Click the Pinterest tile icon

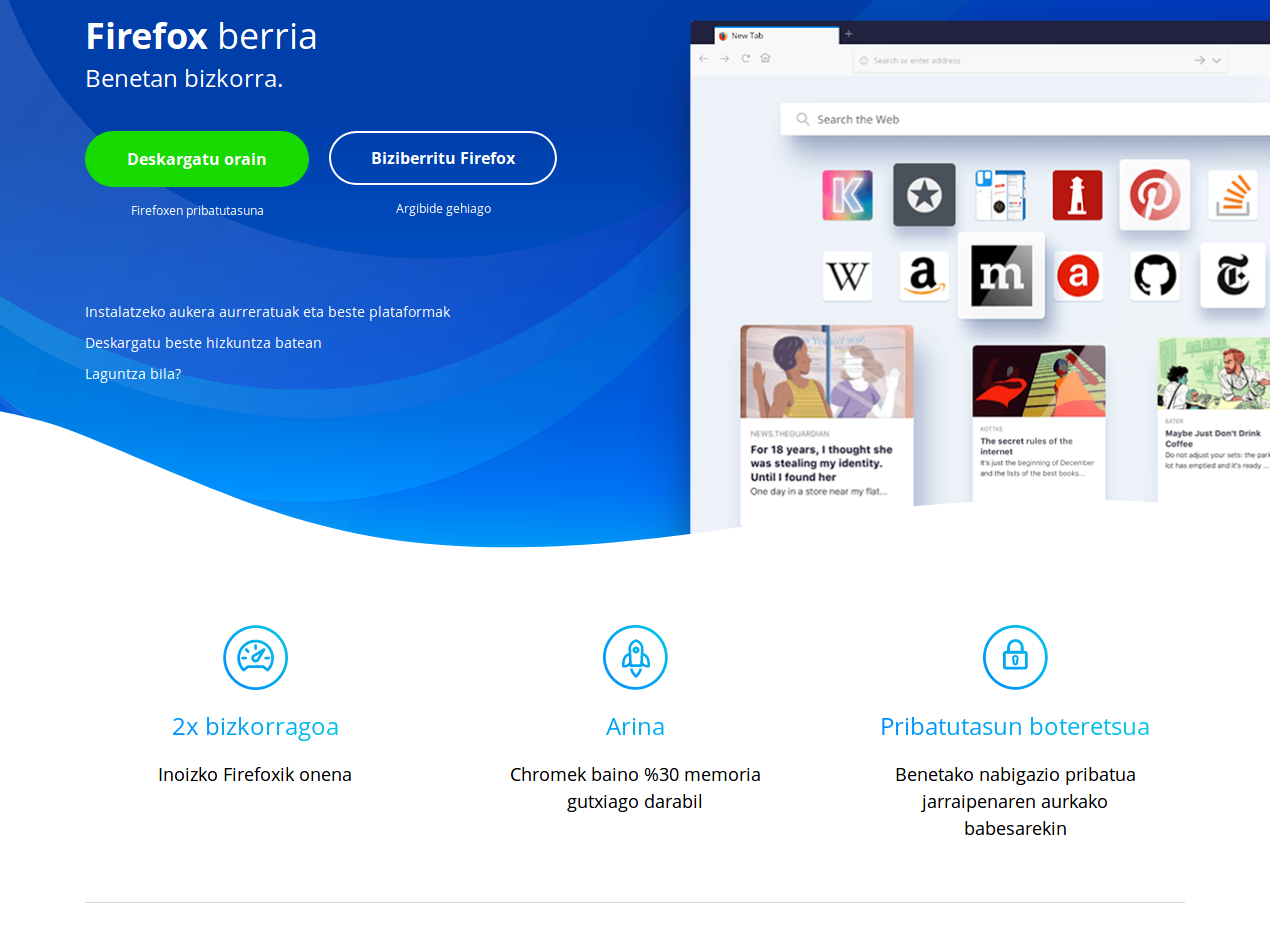pos(1155,195)
